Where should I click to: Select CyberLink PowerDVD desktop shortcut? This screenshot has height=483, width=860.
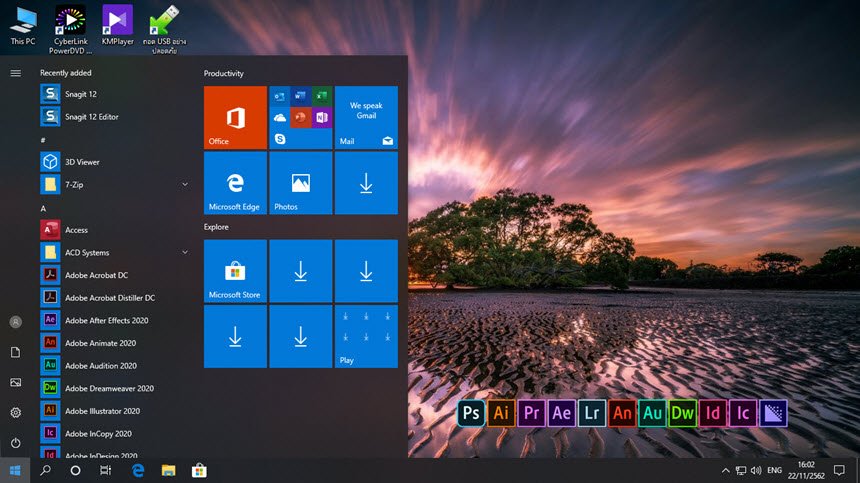70,30
